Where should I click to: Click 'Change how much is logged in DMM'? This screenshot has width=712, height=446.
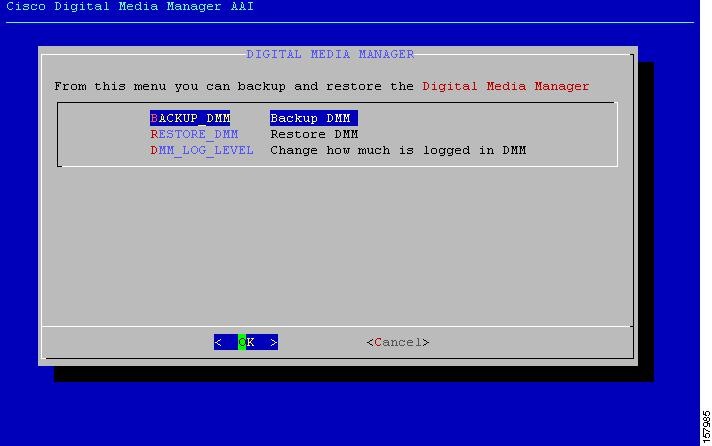tap(398, 150)
